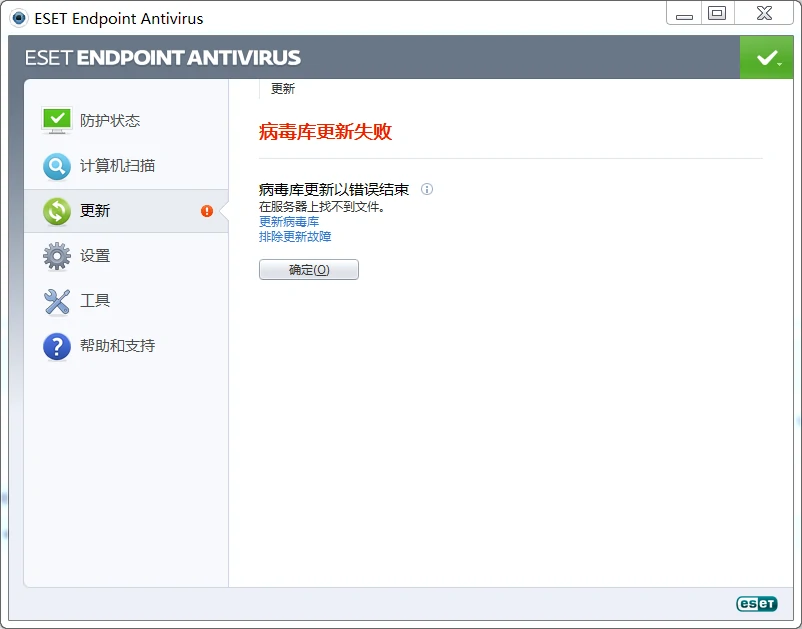The image size is (802, 629).
Task: Open settings via the 设置 gear icon
Action: coord(57,256)
